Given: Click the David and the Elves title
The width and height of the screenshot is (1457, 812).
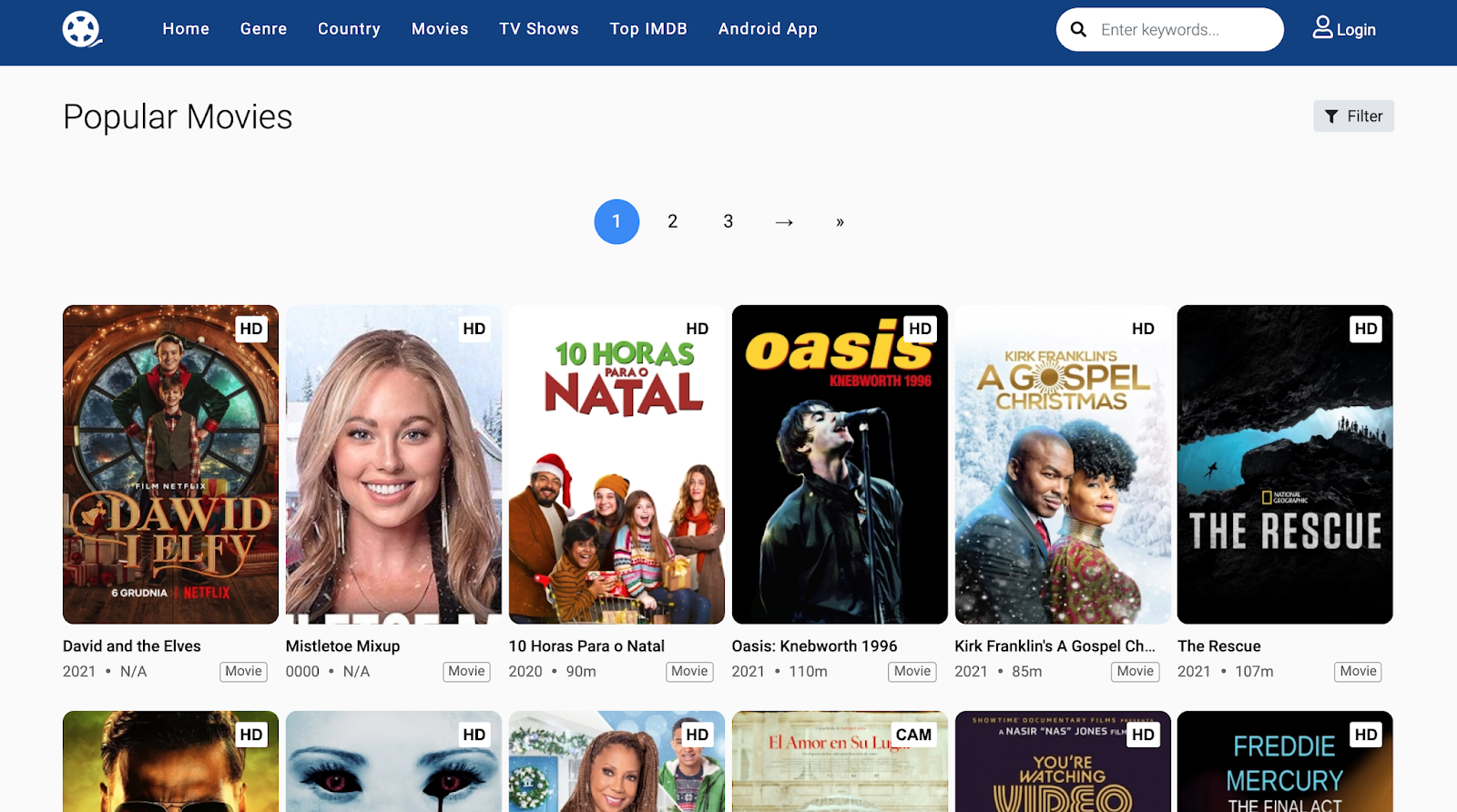Looking at the screenshot, I should [132, 646].
